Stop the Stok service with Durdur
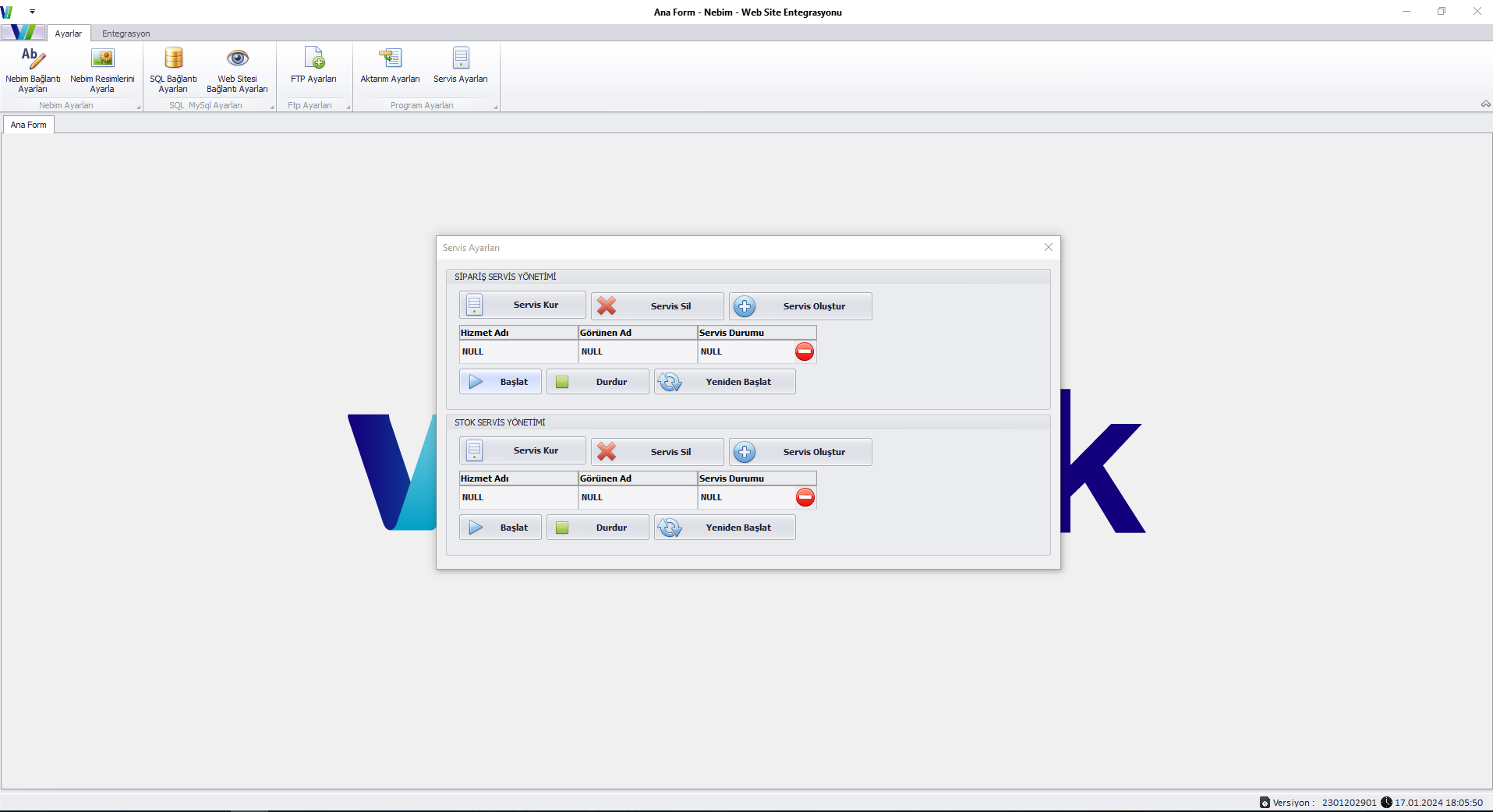 pos(598,528)
